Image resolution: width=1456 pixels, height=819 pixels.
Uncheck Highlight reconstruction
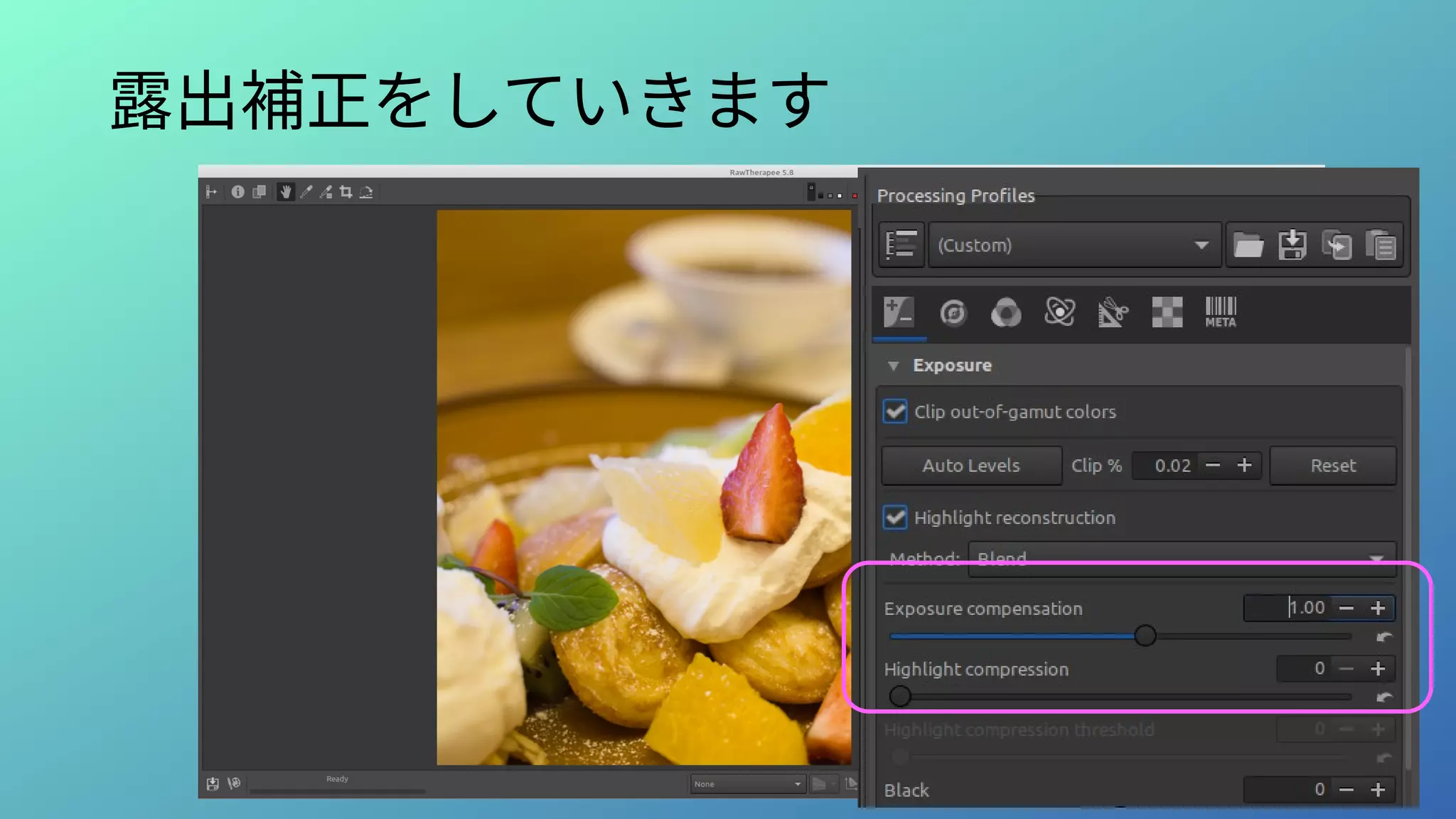(895, 518)
